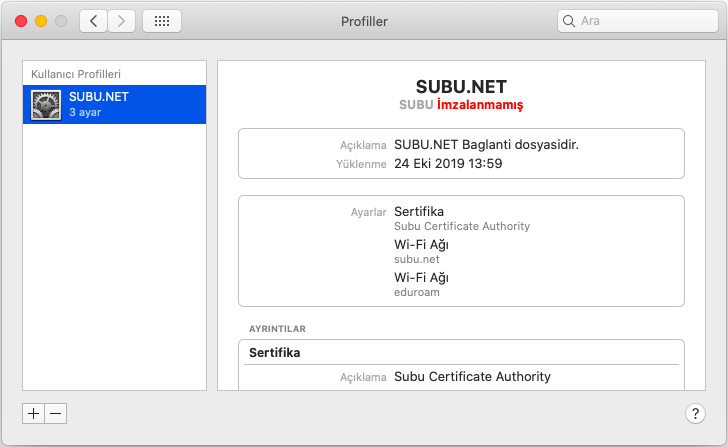Close the Profiller window with red button
The height and width of the screenshot is (447, 728).
[x=21, y=21]
